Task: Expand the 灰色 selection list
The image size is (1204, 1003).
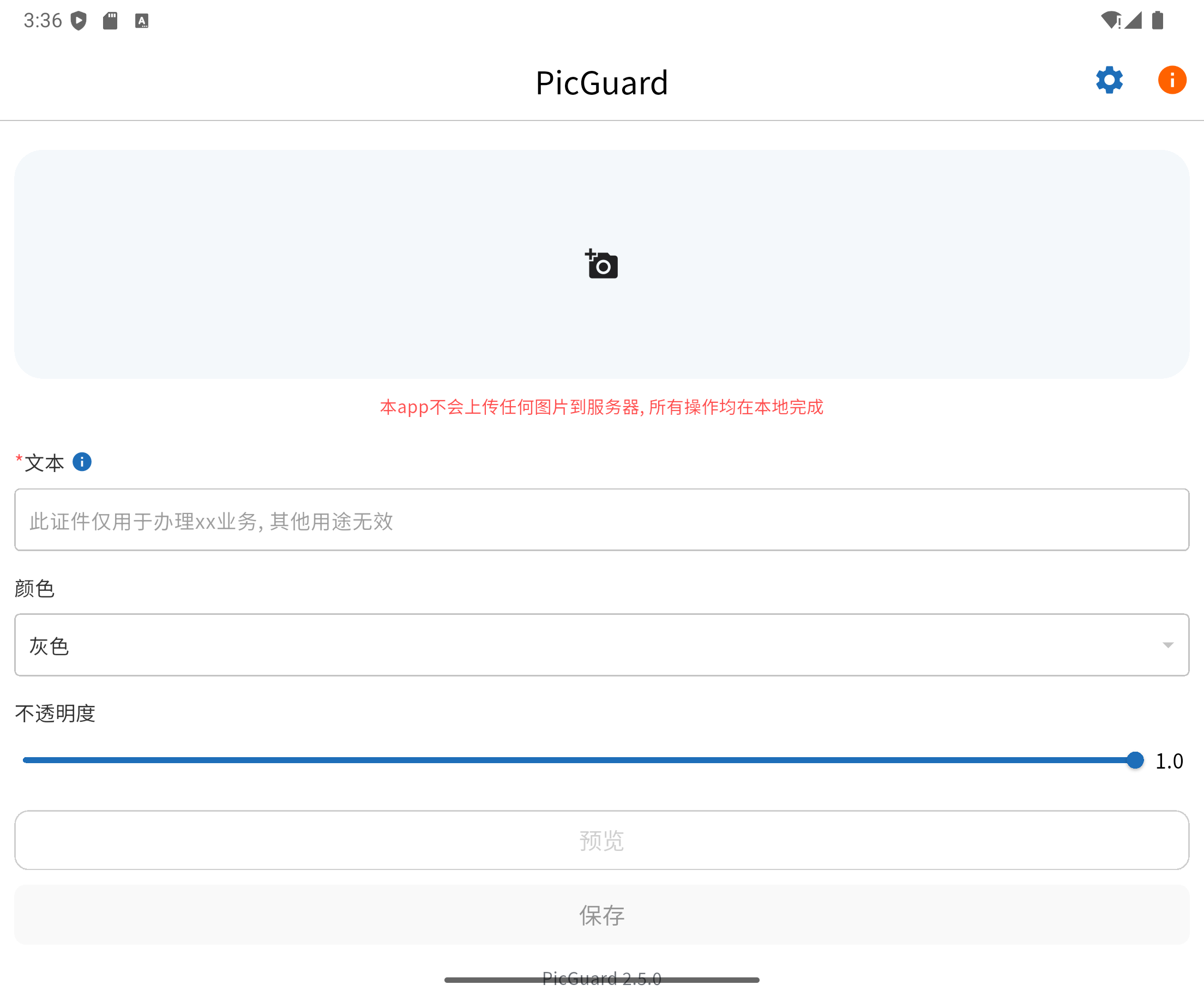Action: (x=49, y=645)
